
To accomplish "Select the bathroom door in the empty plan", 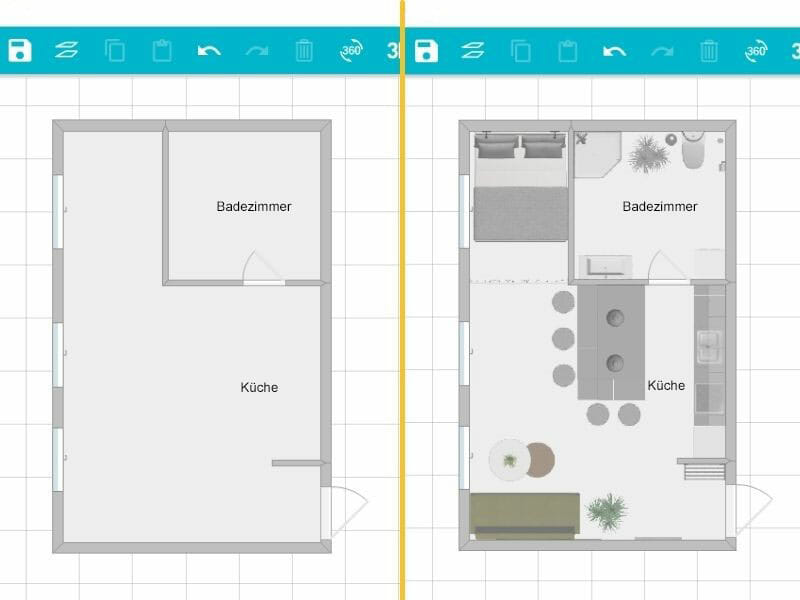I will click(263, 267).
